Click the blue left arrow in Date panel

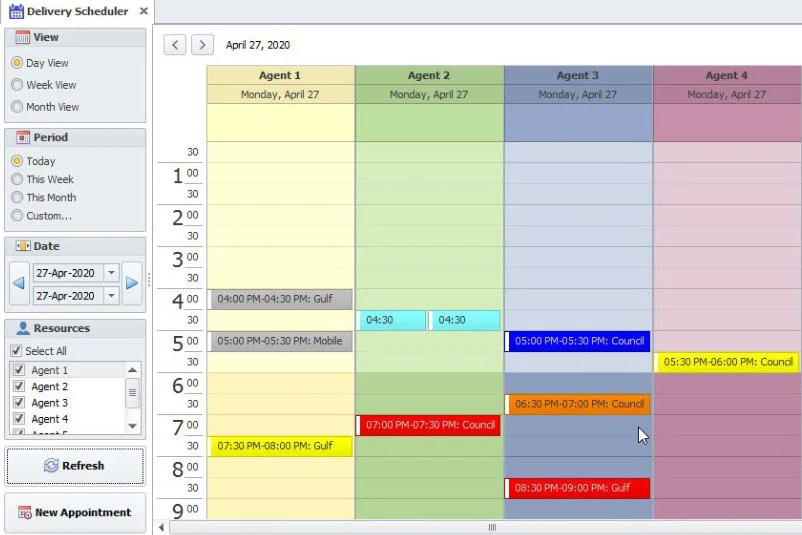pyautogui.click(x=18, y=284)
